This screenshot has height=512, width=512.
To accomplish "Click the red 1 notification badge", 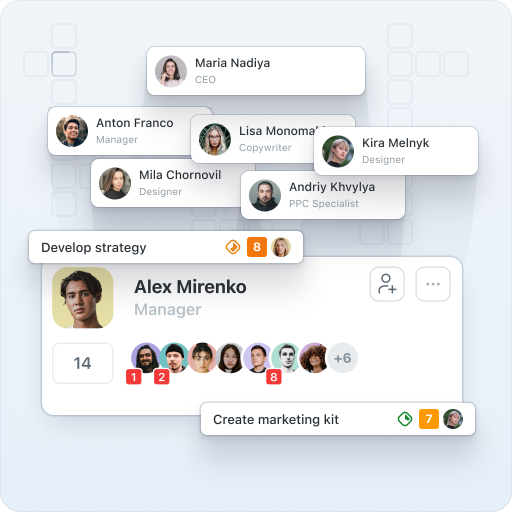I will [134, 377].
